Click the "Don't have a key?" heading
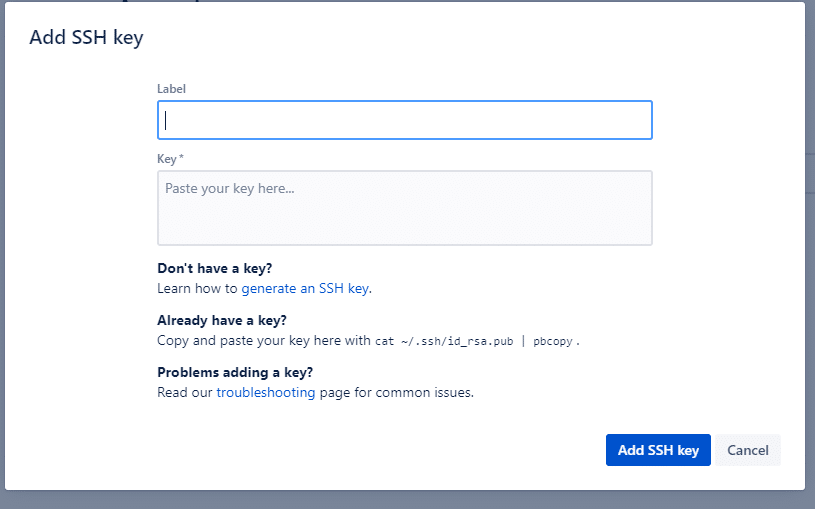 pyautogui.click(x=214, y=269)
